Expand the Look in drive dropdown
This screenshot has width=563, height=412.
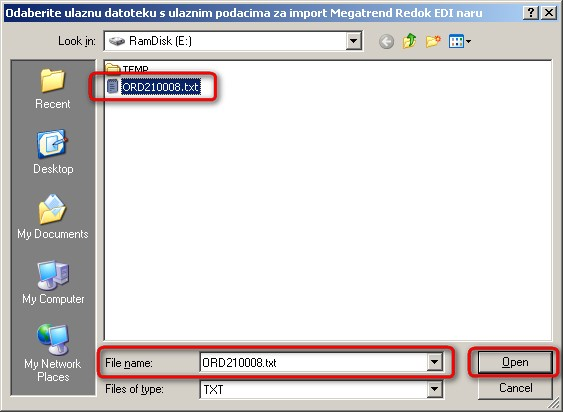(353, 41)
